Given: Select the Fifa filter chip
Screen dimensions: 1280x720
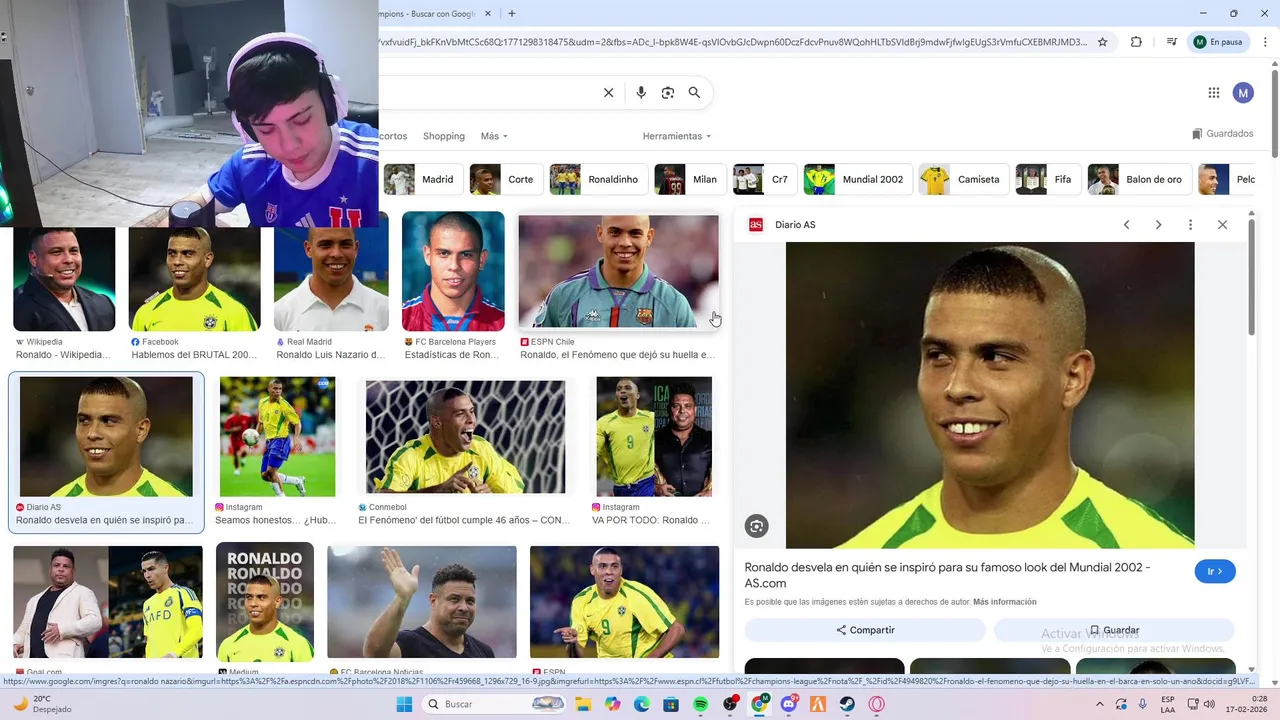Looking at the screenshot, I should pyautogui.click(x=1046, y=179).
